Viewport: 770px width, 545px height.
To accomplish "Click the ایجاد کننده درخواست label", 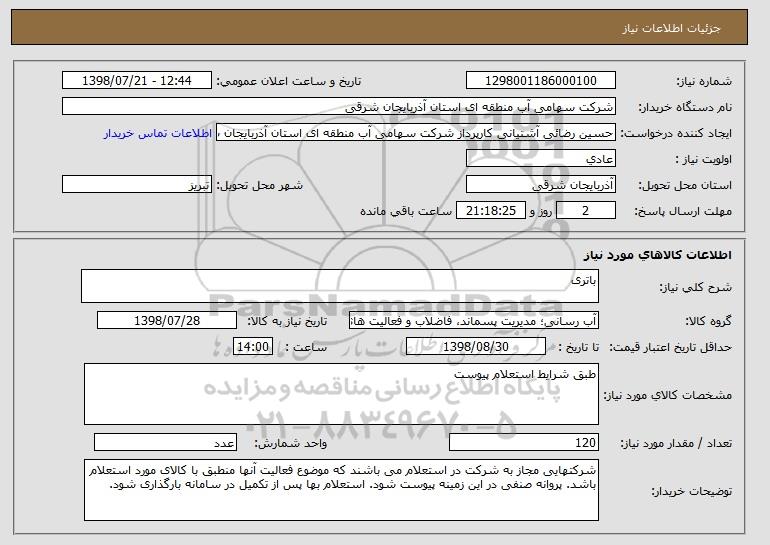I will coord(676,134).
